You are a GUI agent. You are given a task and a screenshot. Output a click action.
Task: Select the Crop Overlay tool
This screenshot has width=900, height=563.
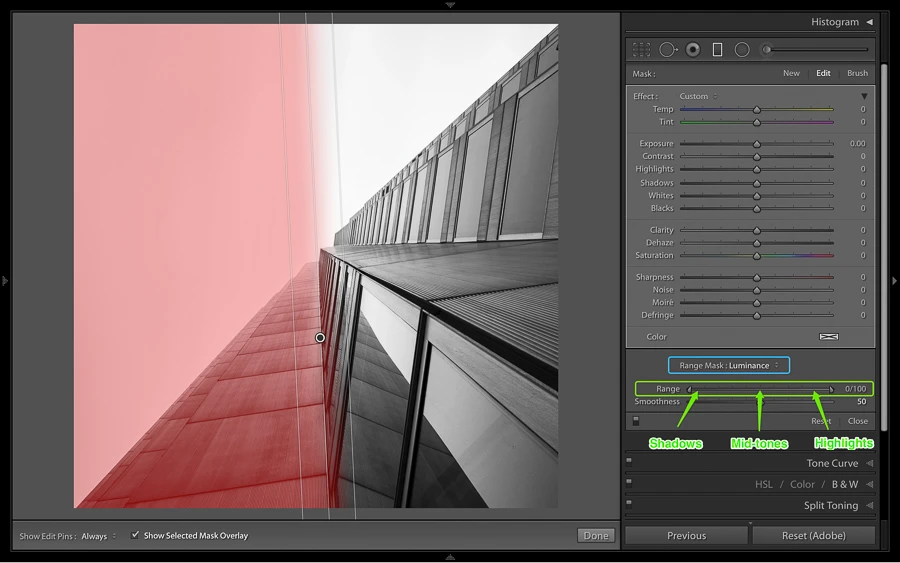click(x=642, y=50)
